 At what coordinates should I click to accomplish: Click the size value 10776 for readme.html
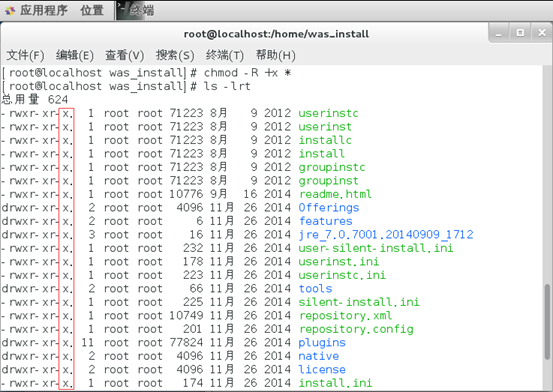pos(186,194)
